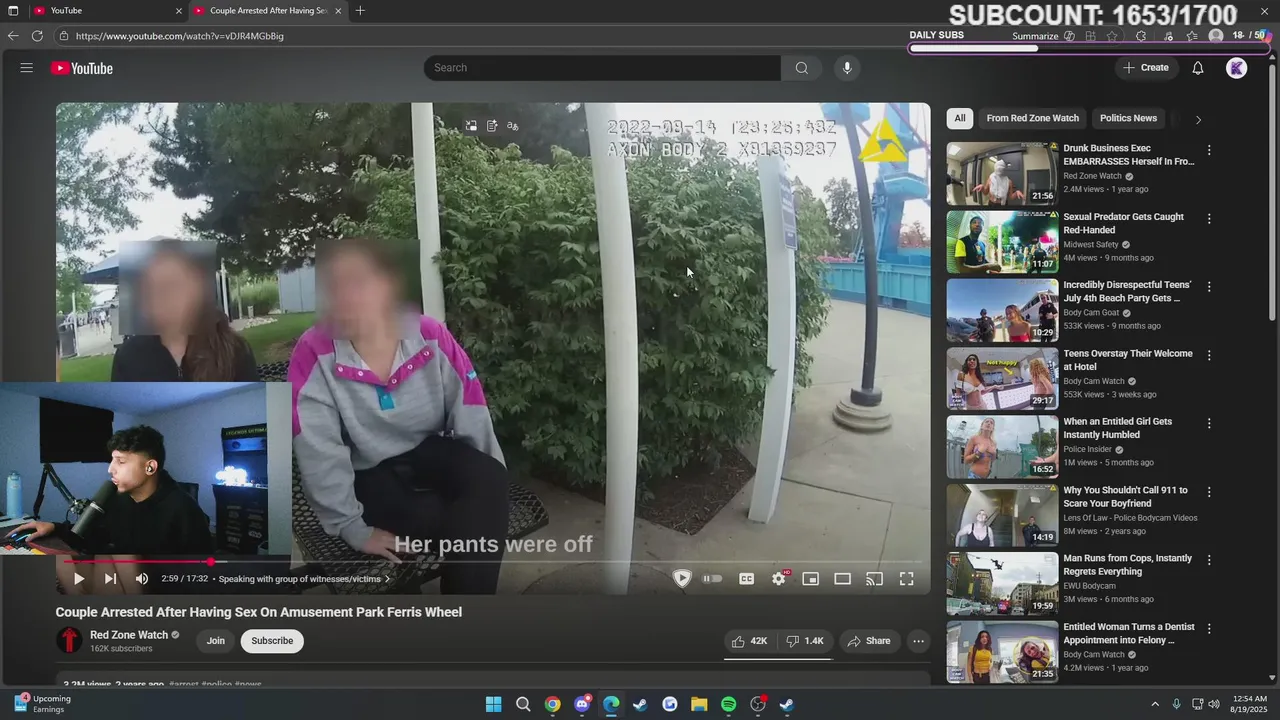Open options for 'Why You Shouldn't Call 911' video
Screen dimensions: 1280x720
1209,492
